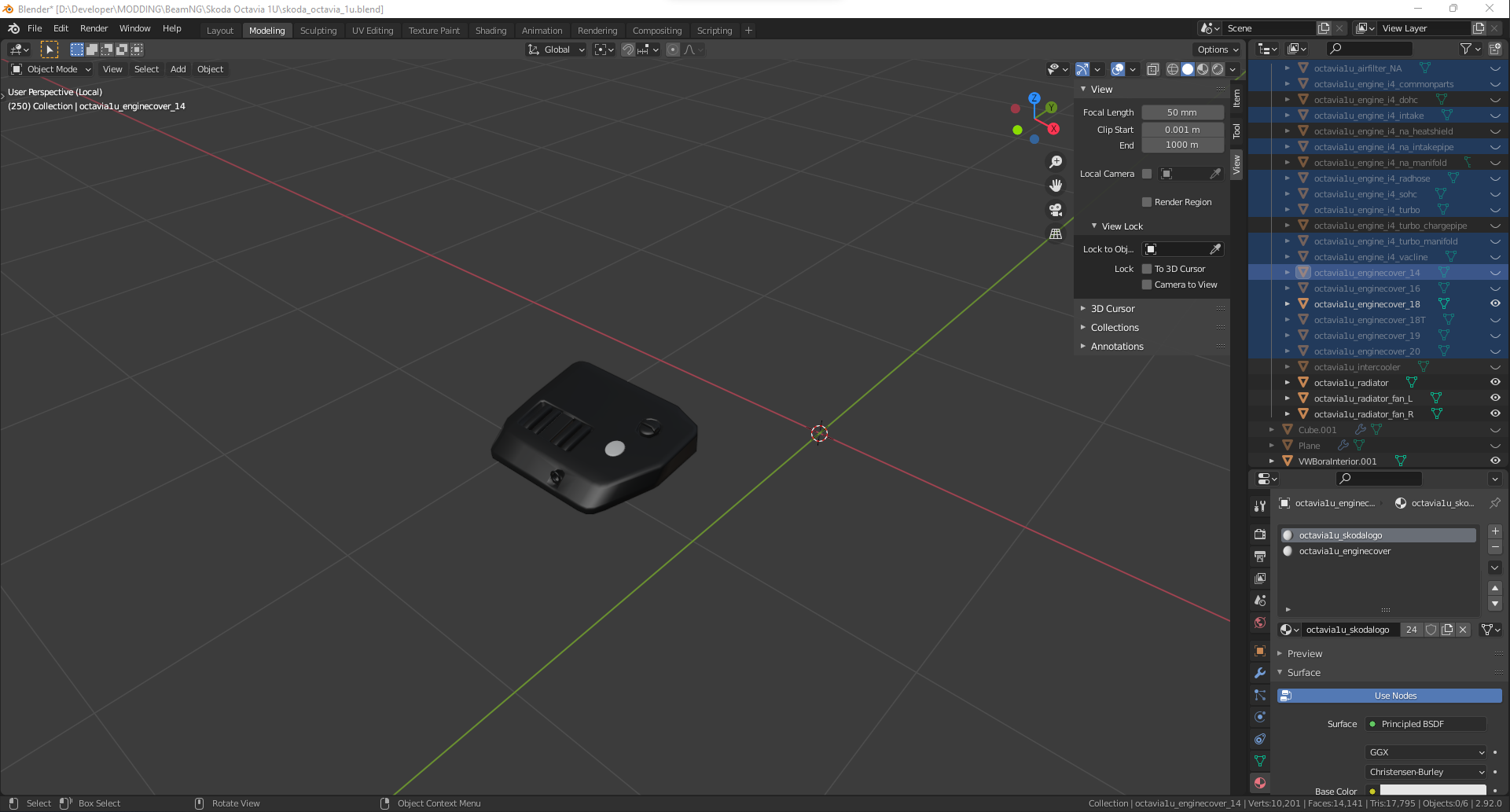Switch to the Sculpting workspace tab

[318, 31]
